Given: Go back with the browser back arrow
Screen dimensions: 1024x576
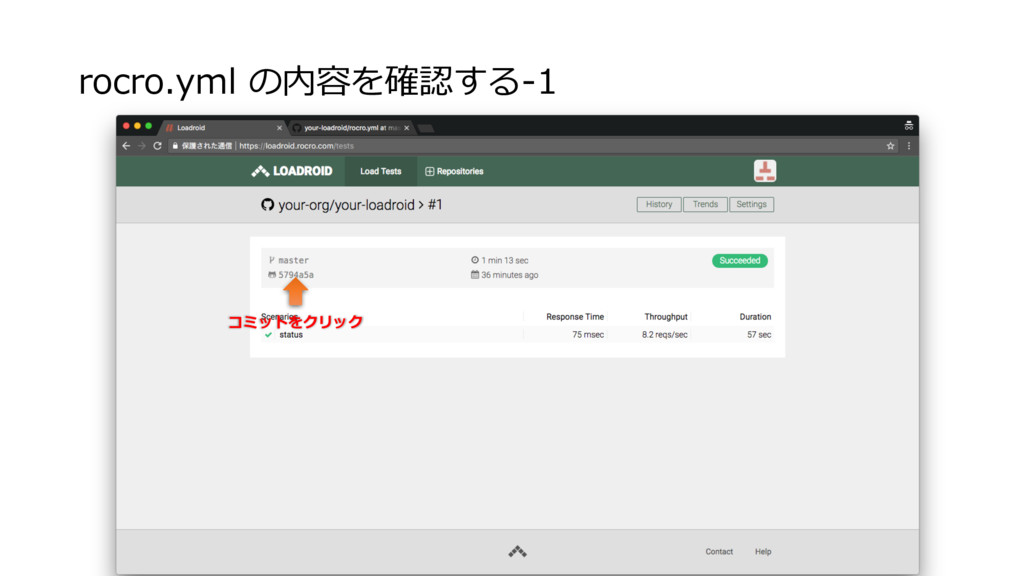Looking at the screenshot, I should 126,146.
